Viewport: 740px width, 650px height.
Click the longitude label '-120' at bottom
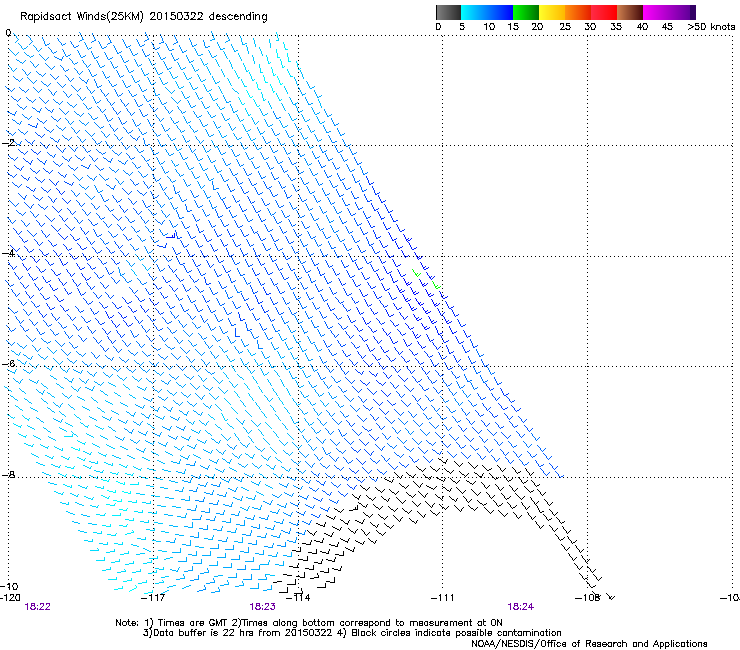coord(10,598)
